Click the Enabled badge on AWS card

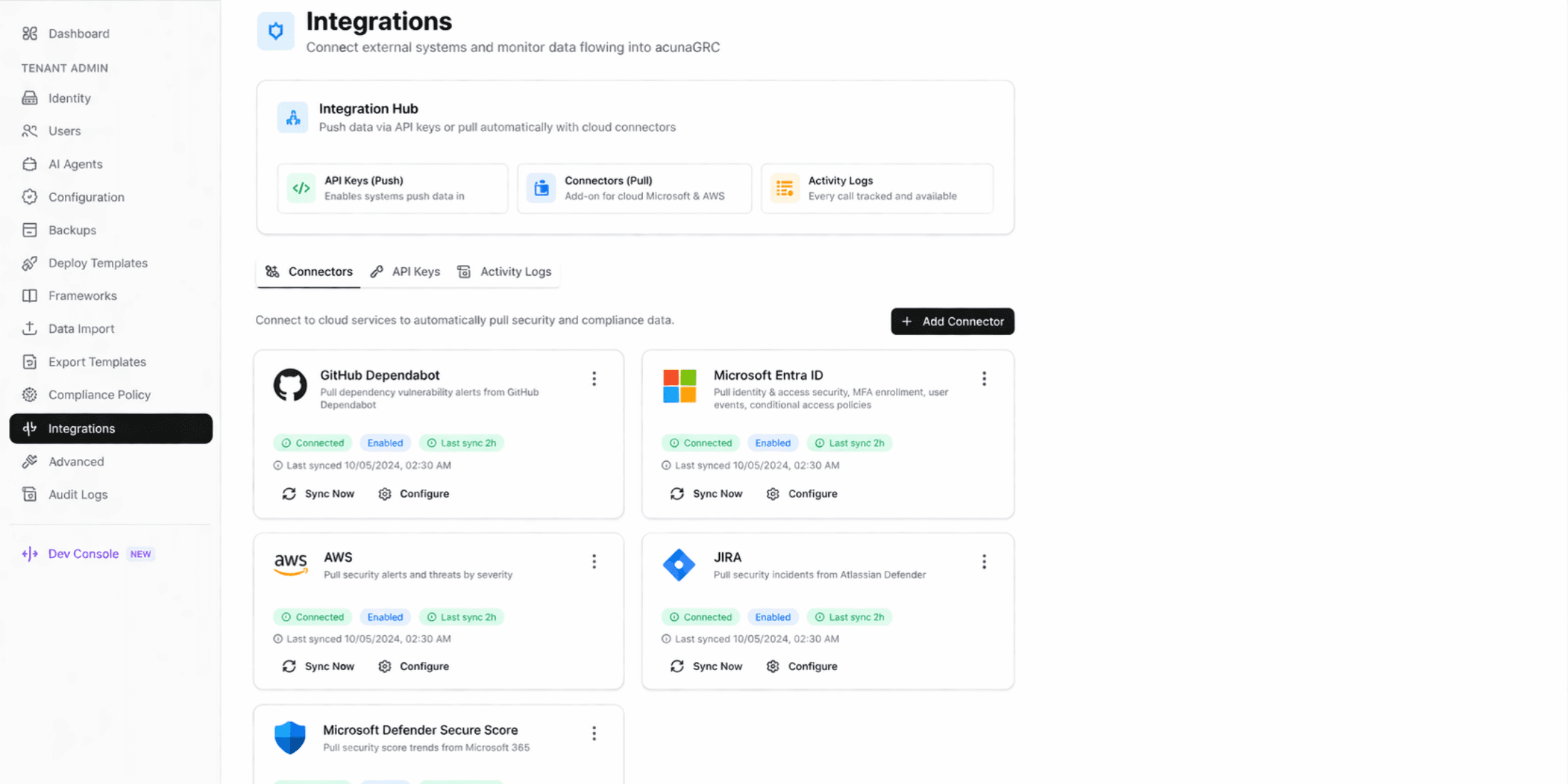(x=385, y=617)
